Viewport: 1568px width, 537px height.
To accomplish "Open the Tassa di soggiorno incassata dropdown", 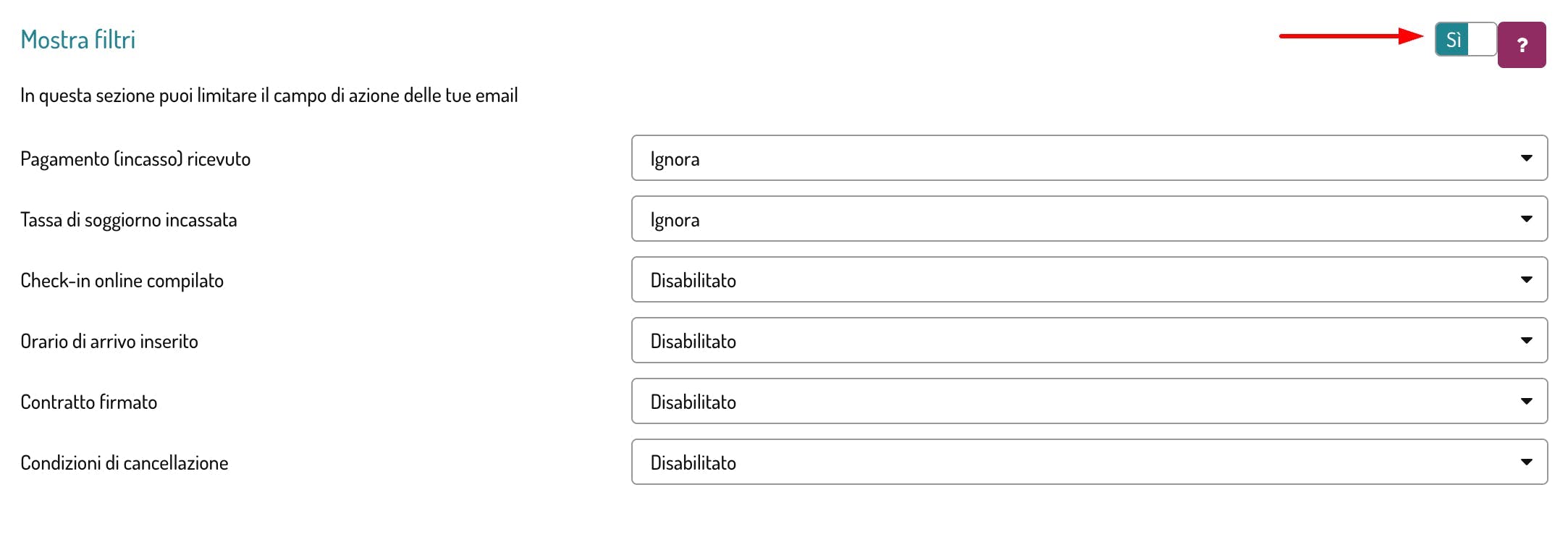I will click(1089, 219).
